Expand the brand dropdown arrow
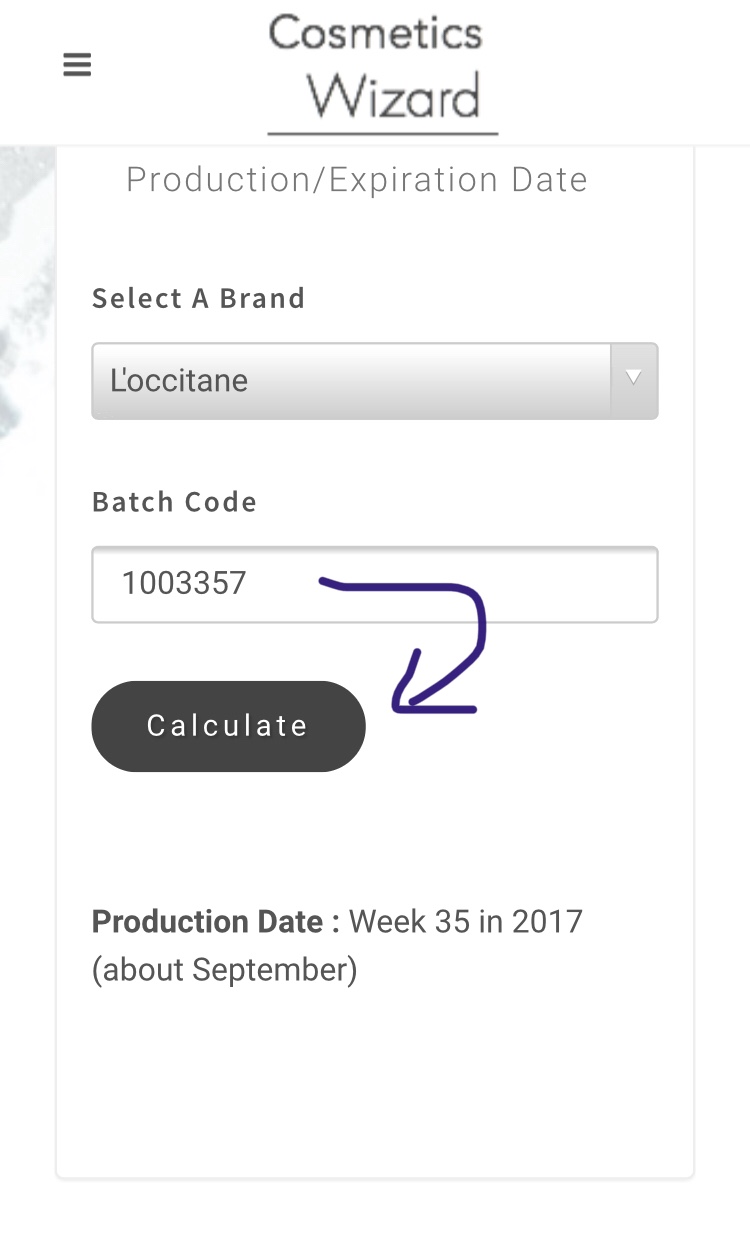 click(633, 380)
